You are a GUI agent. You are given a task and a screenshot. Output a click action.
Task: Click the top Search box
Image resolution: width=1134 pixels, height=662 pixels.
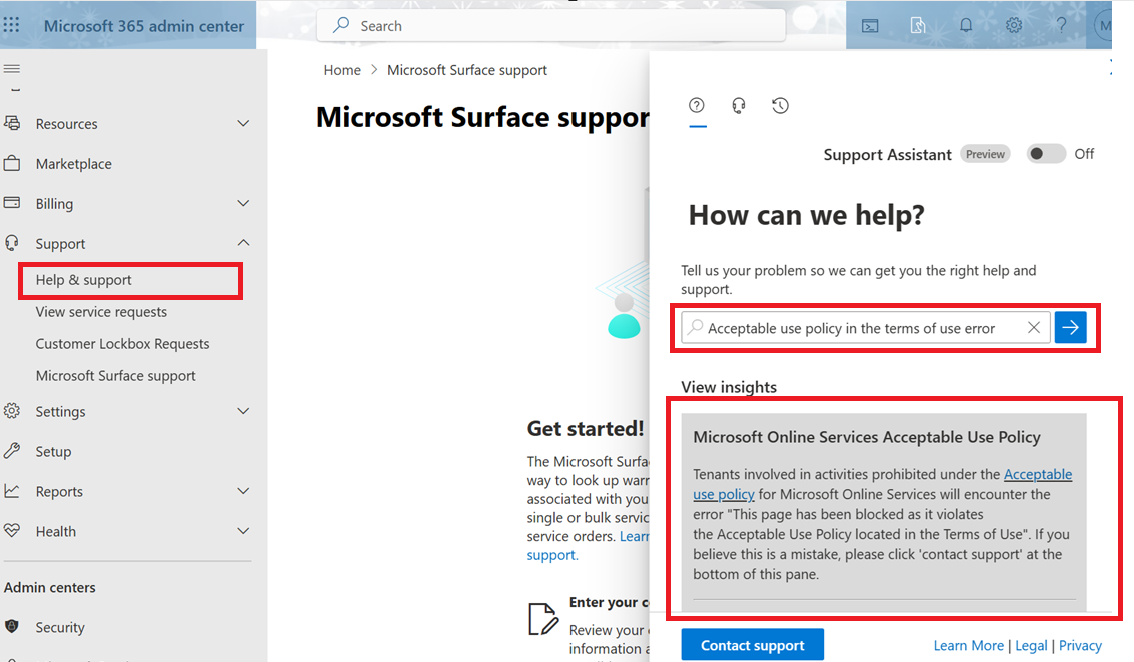[x=551, y=26]
